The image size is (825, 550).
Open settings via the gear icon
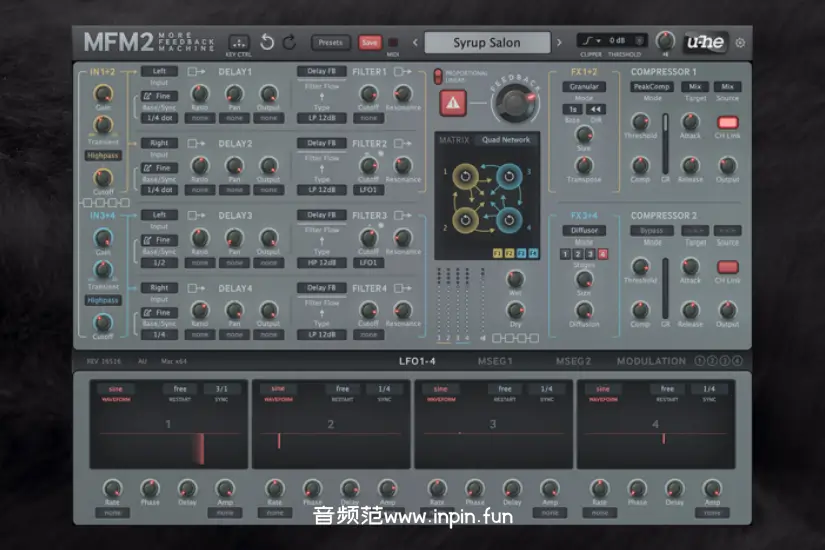pyautogui.click(x=740, y=42)
